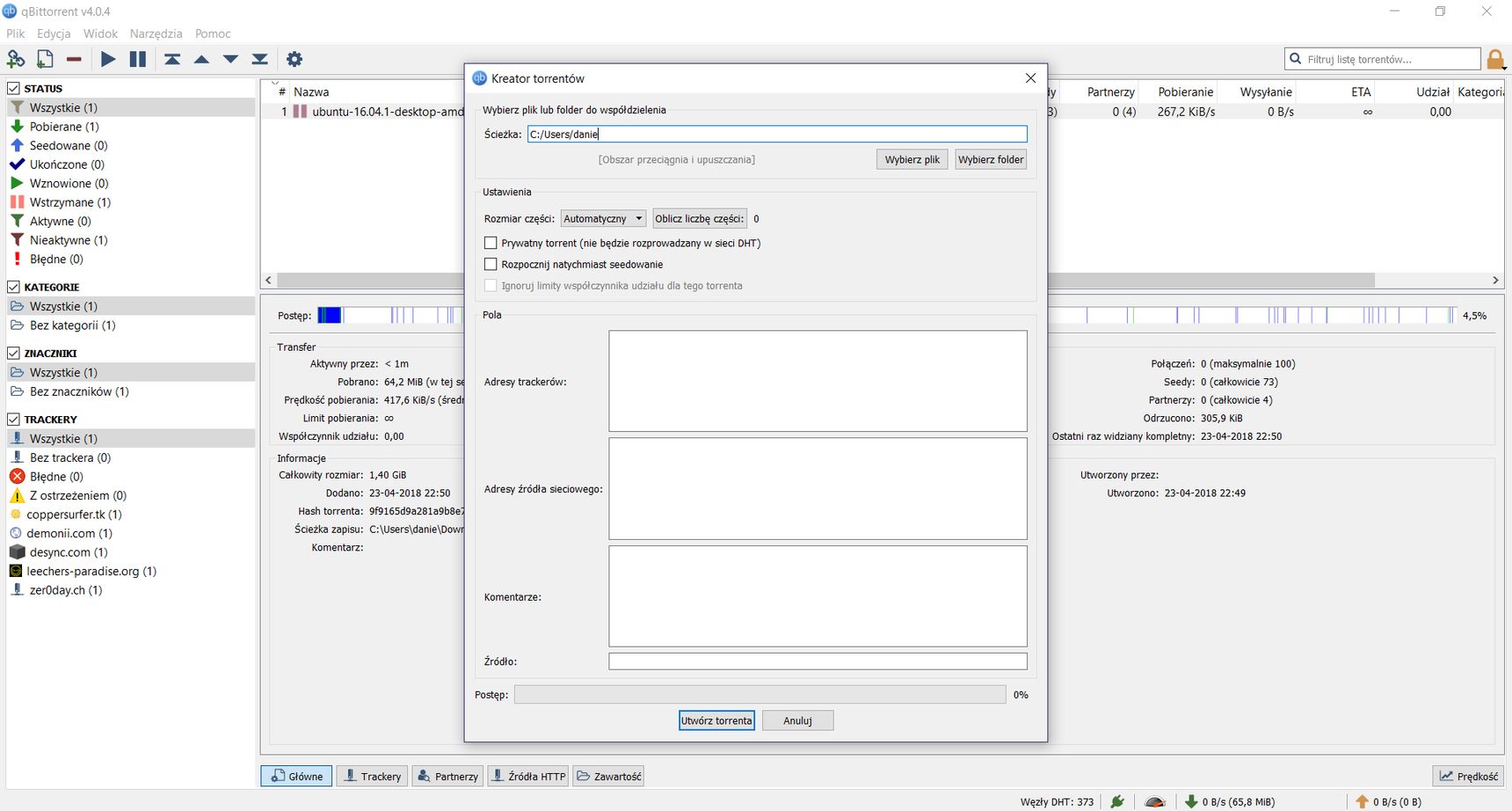Pause the torrent with the pause icon
This screenshot has width=1512, height=811.
pyautogui.click(x=138, y=59)
